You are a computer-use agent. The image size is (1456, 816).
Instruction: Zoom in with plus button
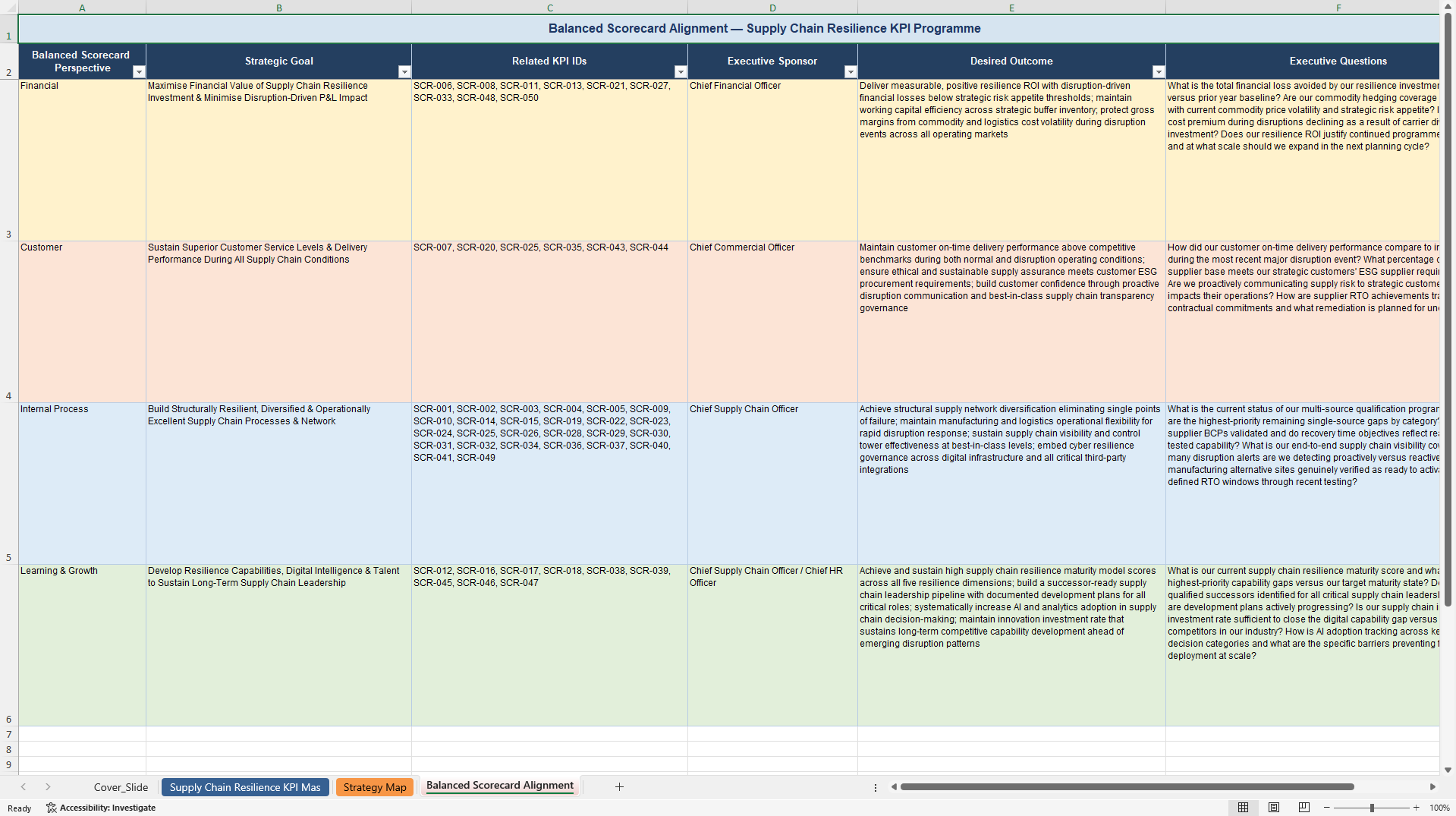(1417, 808)
